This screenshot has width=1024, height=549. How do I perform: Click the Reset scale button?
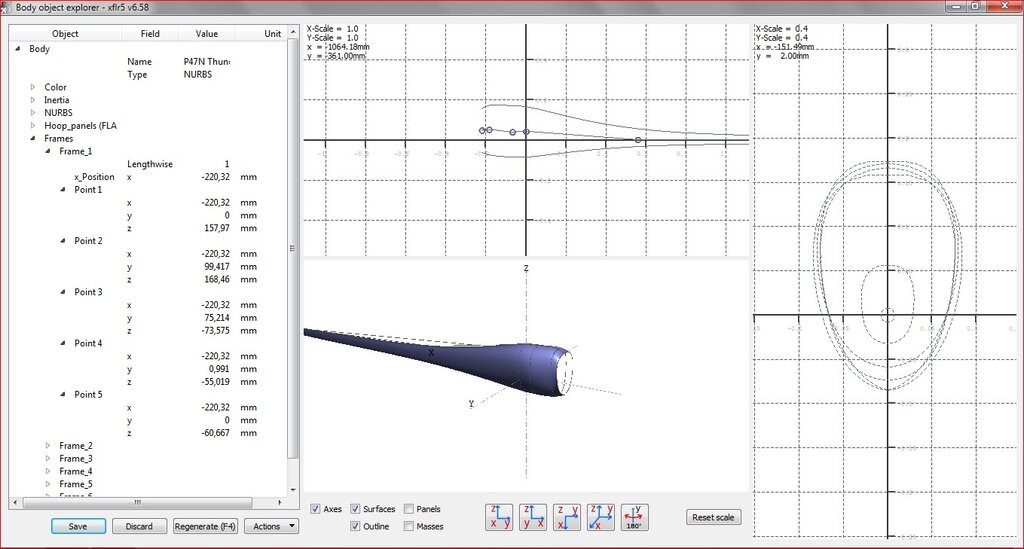click(x=715, y=517)
